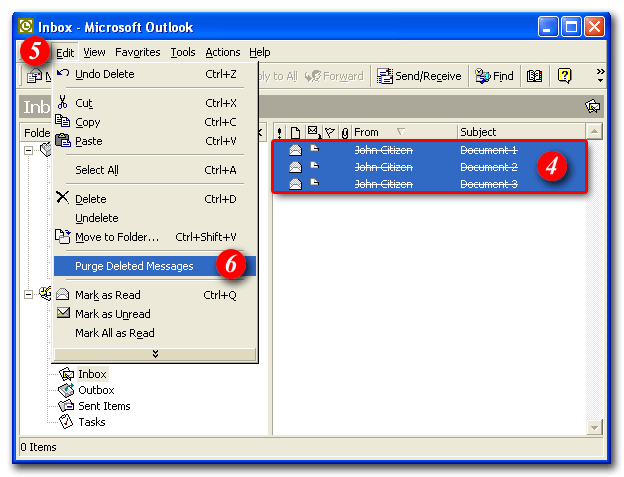This screenshot has height=477, width=624.
Task: Open the Tools menu
Action: (183, 52)
